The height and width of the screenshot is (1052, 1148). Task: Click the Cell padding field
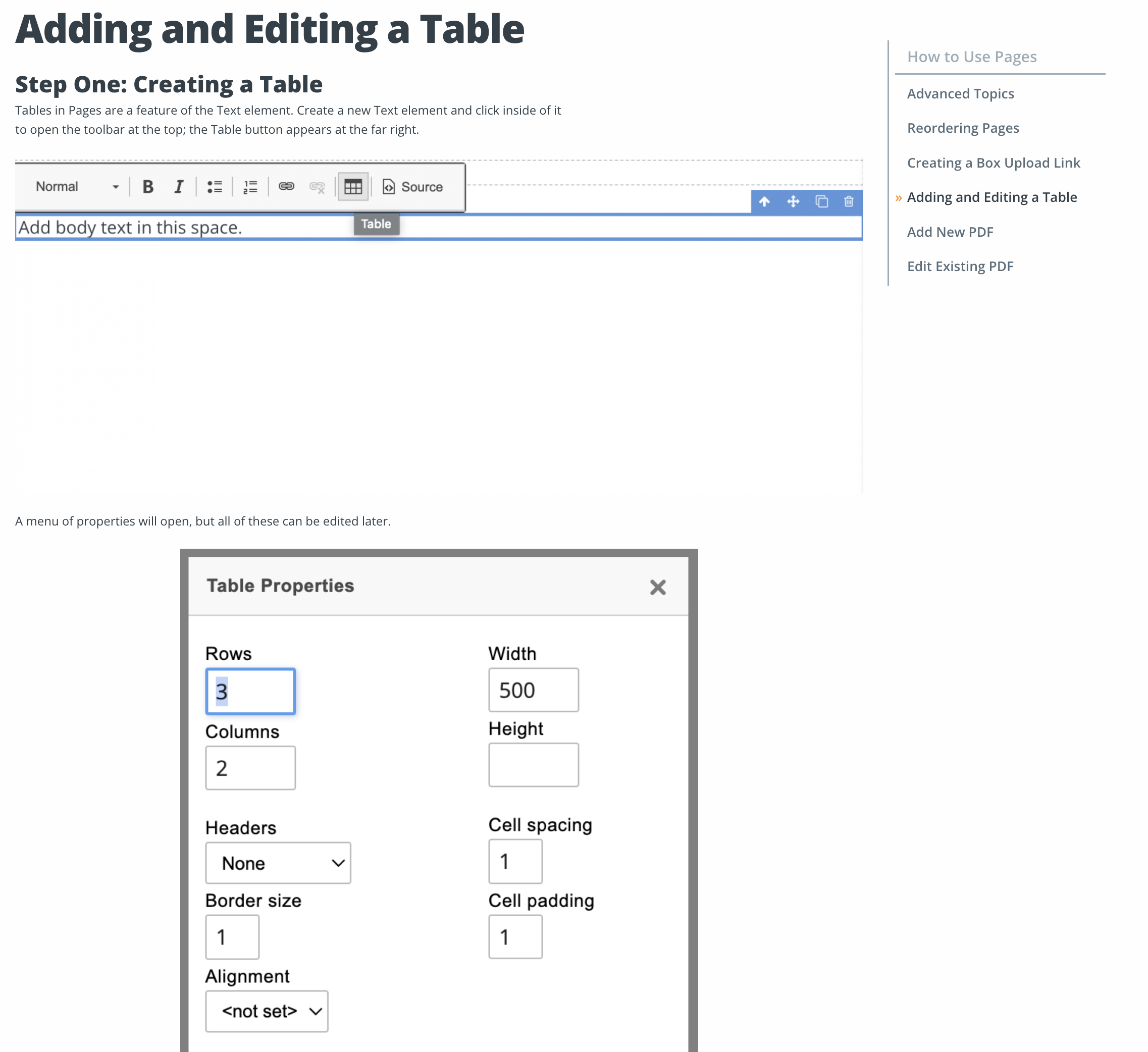tap(515, 937)
